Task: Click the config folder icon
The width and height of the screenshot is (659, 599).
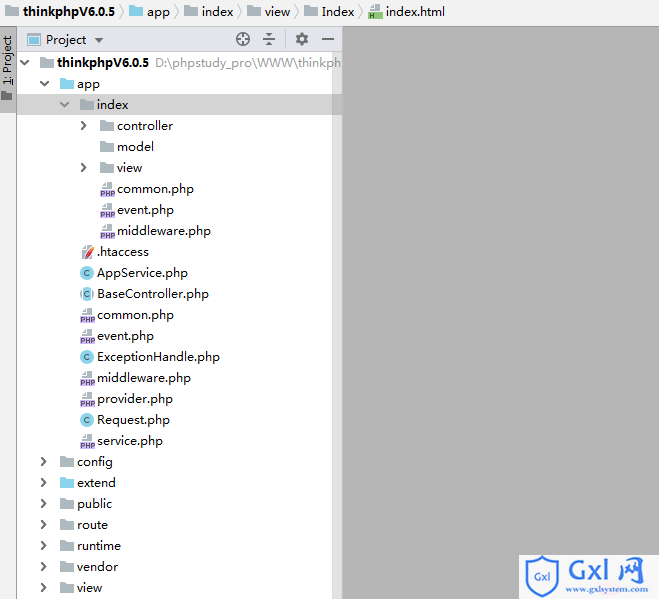Action: 66,462
